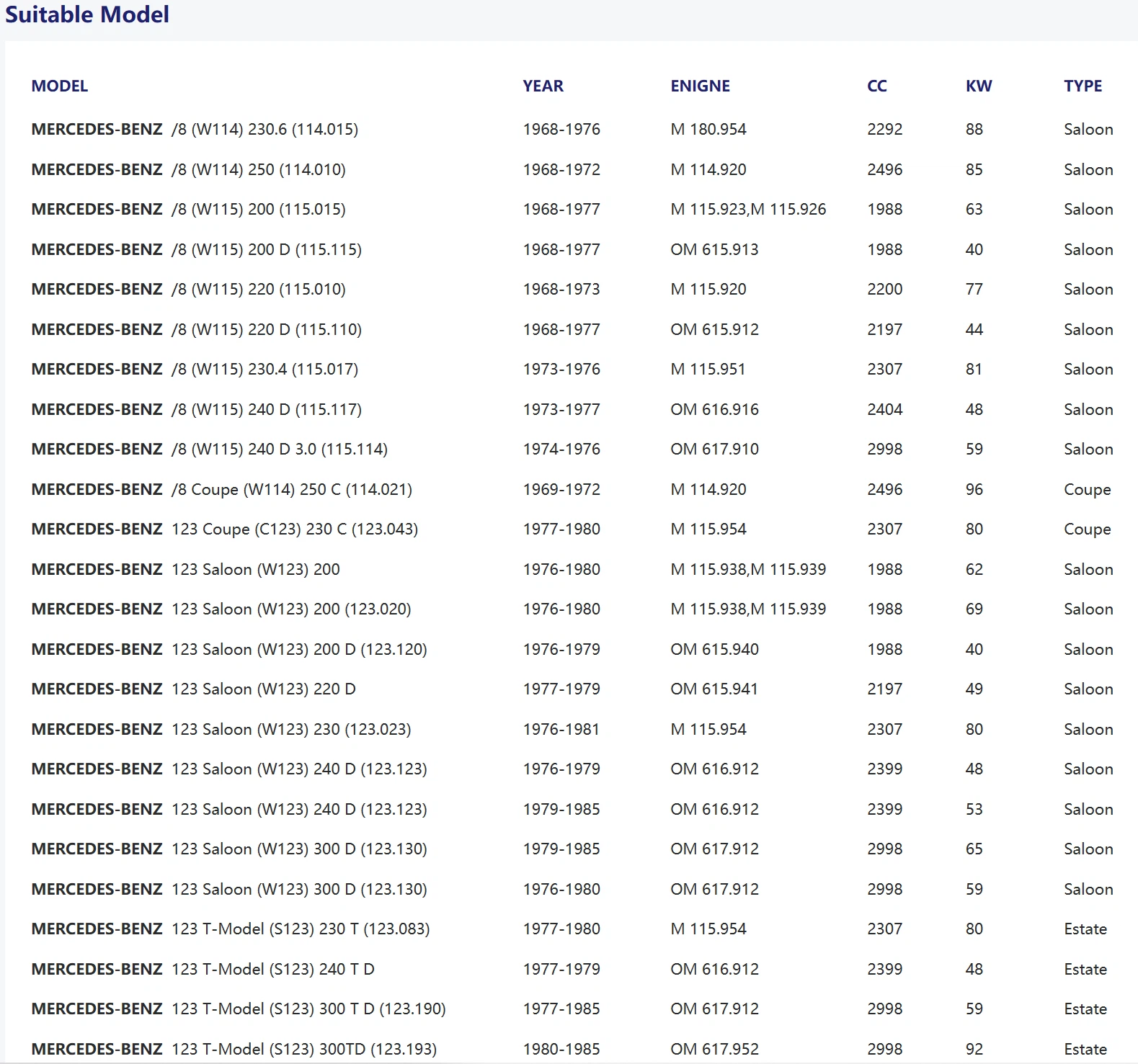This screenshot has width=1138, height=1064.
Task: Click CC value '2292'
Action: 885,129
